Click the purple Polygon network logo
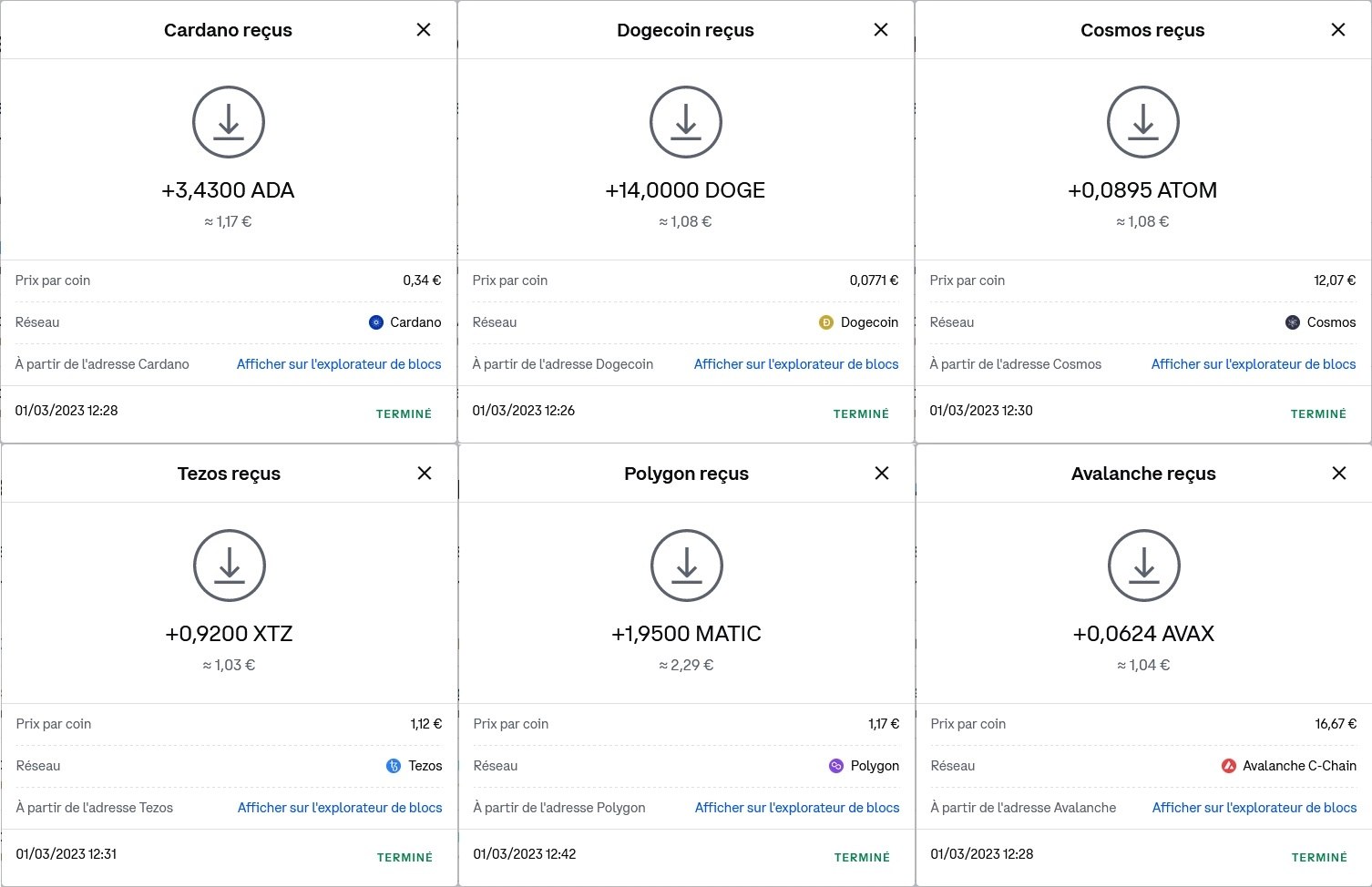Screen dimensions: 1372x887 (x=836, y=766)
